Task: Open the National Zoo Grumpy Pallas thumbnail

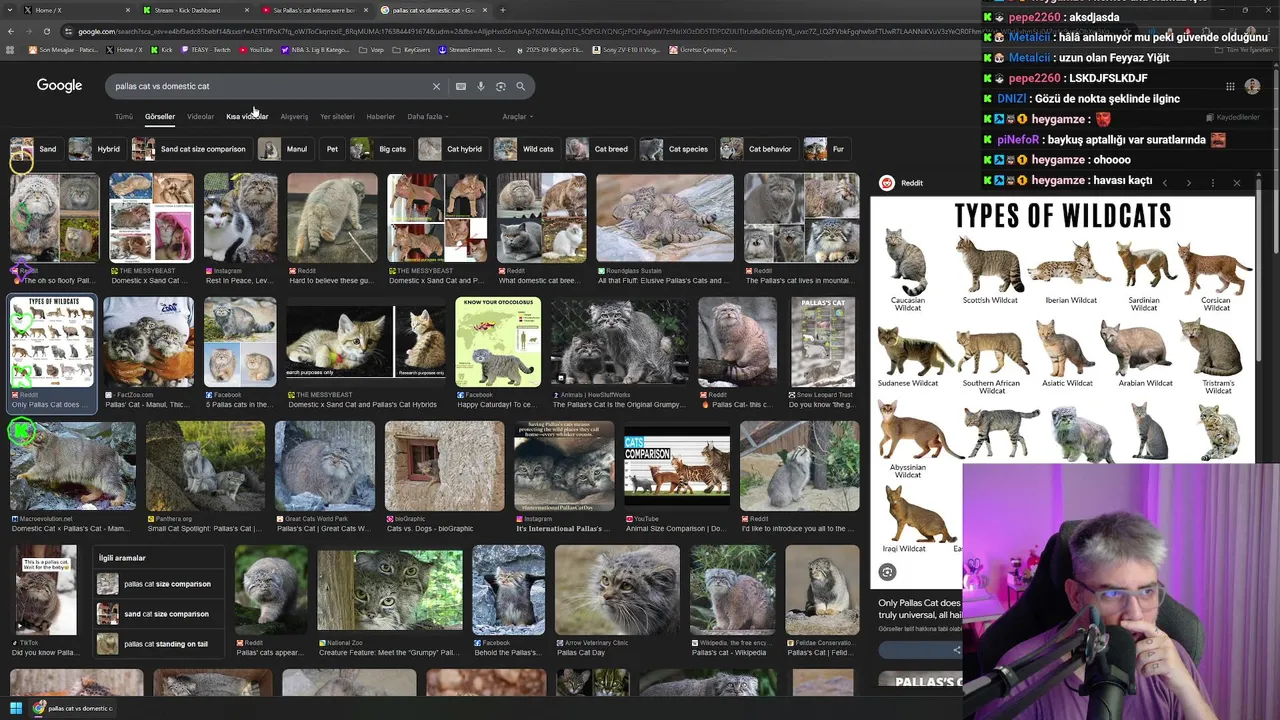Action: tap(390, 590)
